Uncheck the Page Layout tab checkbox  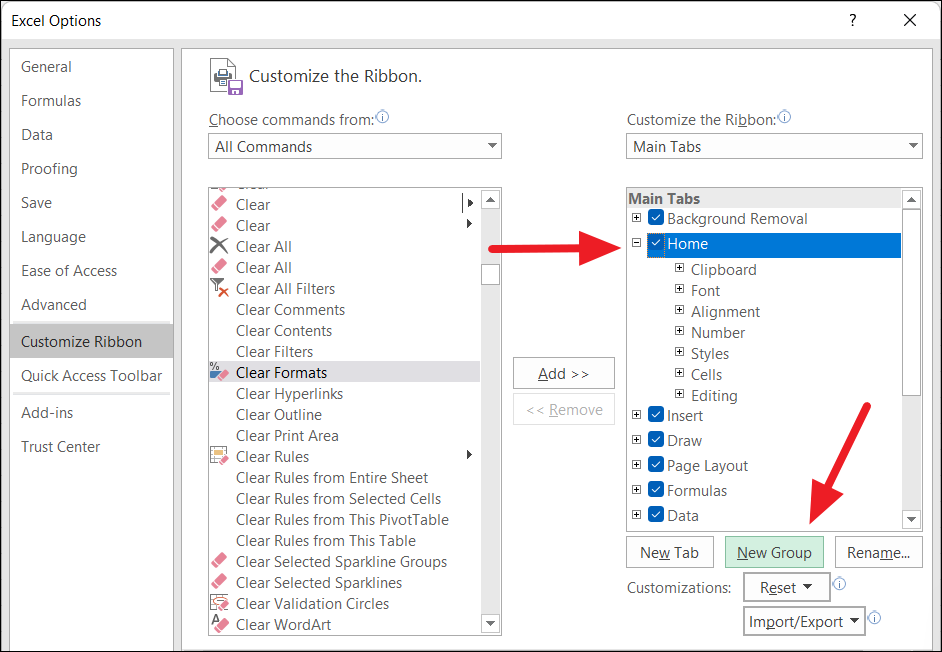coord(655,465)
